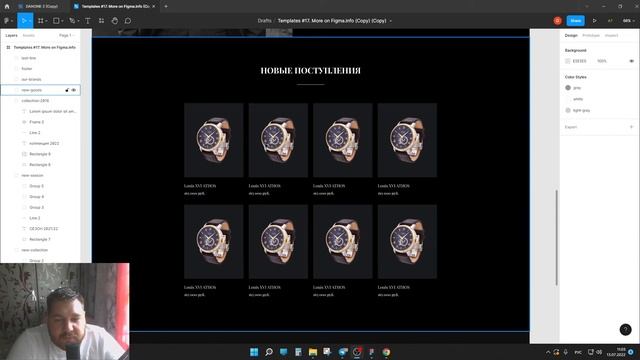The image size is (640, 360).
Task: Switch to the Assets tab
Action: click(x=29, y=36)
